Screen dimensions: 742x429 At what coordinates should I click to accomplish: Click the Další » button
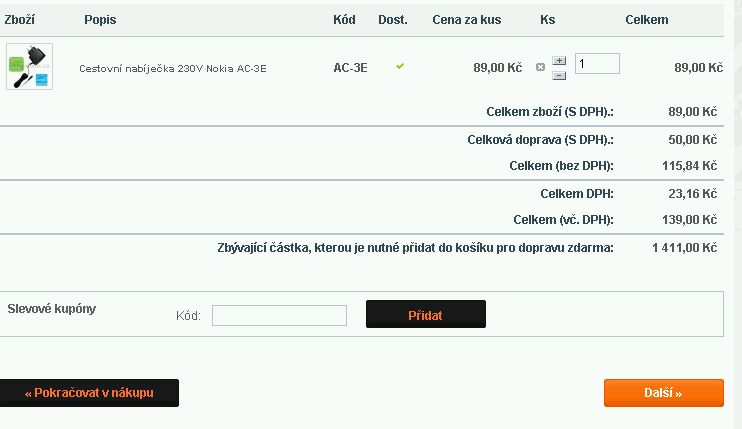[x=663, y=393]
